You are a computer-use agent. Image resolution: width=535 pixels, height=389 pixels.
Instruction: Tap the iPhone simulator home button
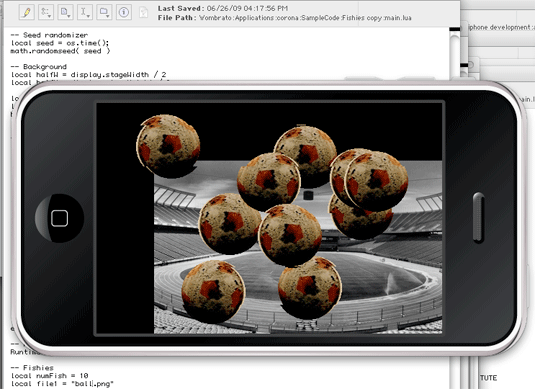59,218
